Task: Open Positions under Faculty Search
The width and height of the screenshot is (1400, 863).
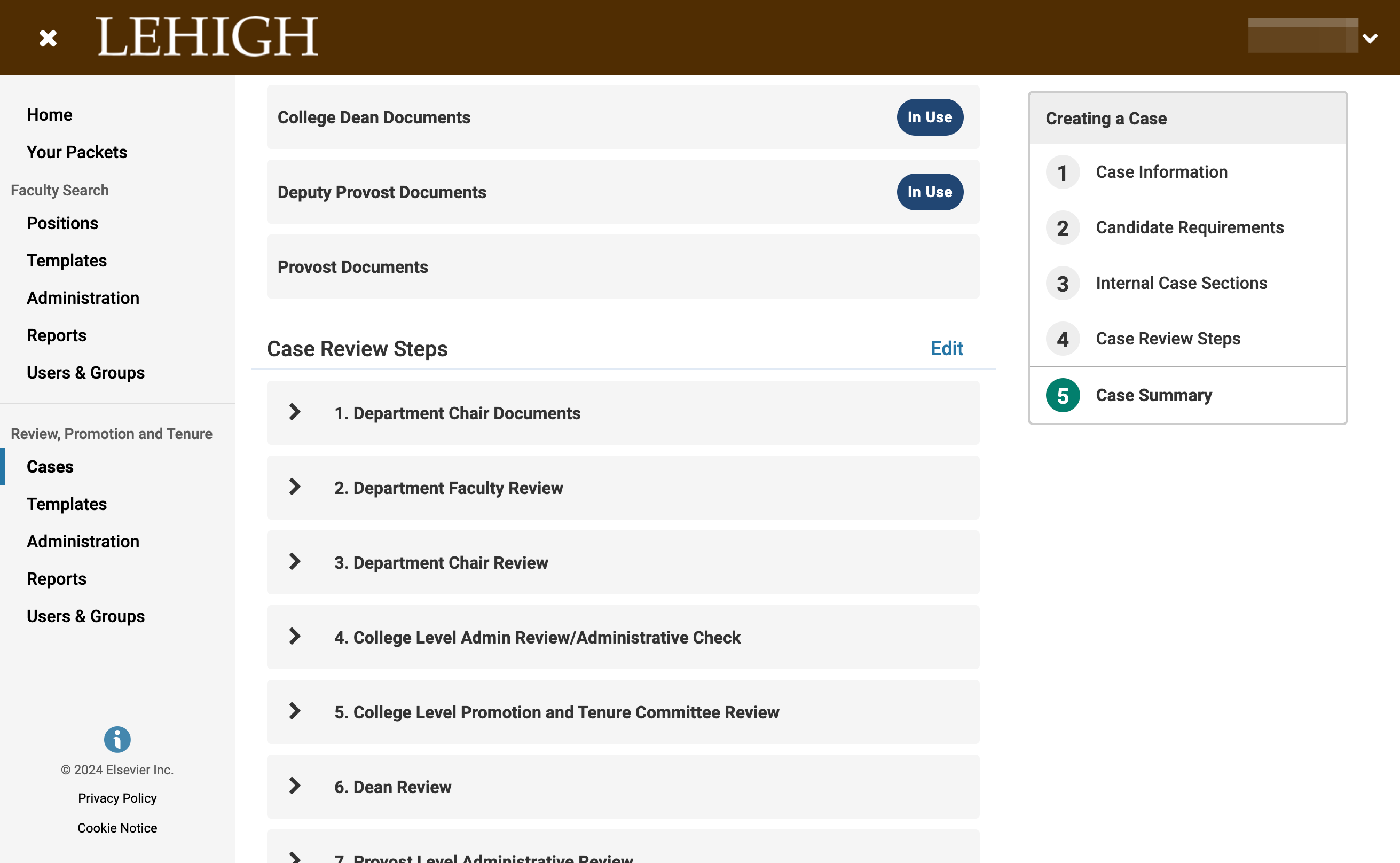Action: coord(62,223)
